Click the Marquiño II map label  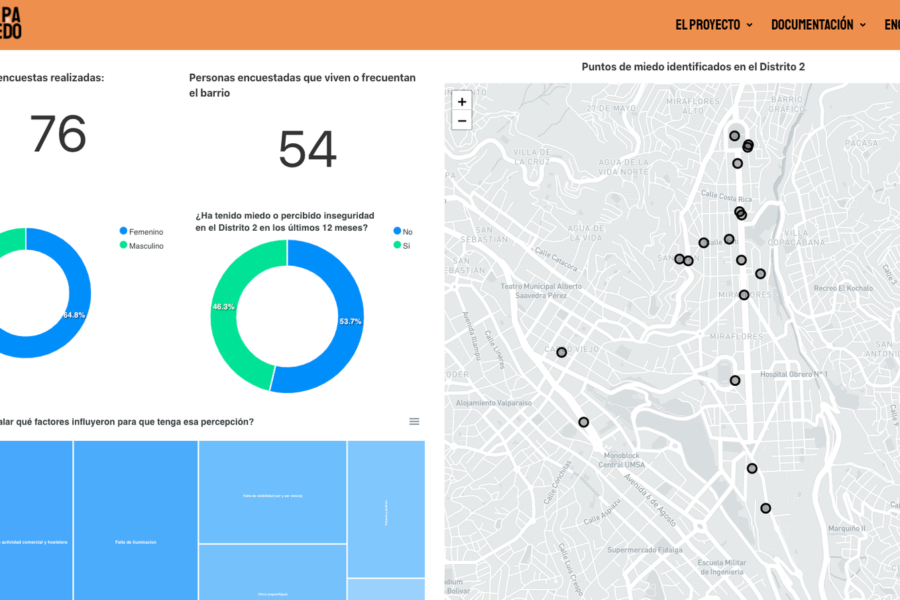(x=847, y=528)
